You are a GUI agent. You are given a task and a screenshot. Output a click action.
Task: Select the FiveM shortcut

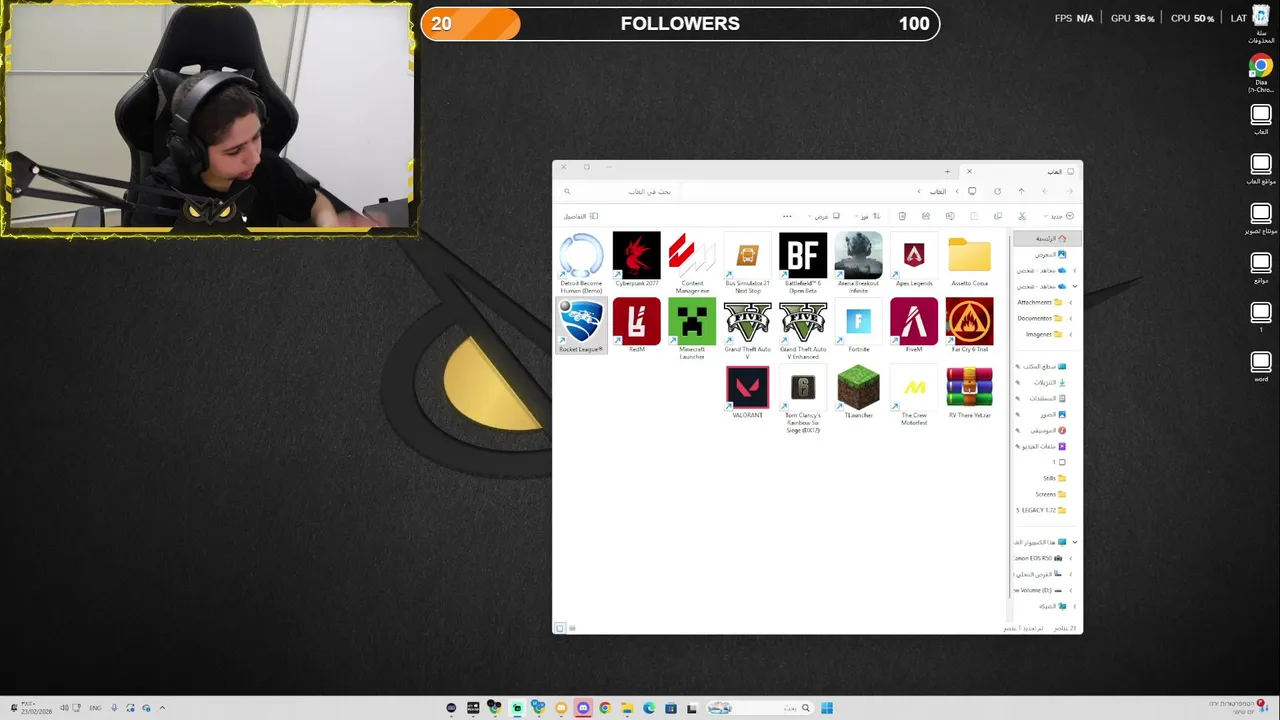pyautogui.click(x=914, y=325)
